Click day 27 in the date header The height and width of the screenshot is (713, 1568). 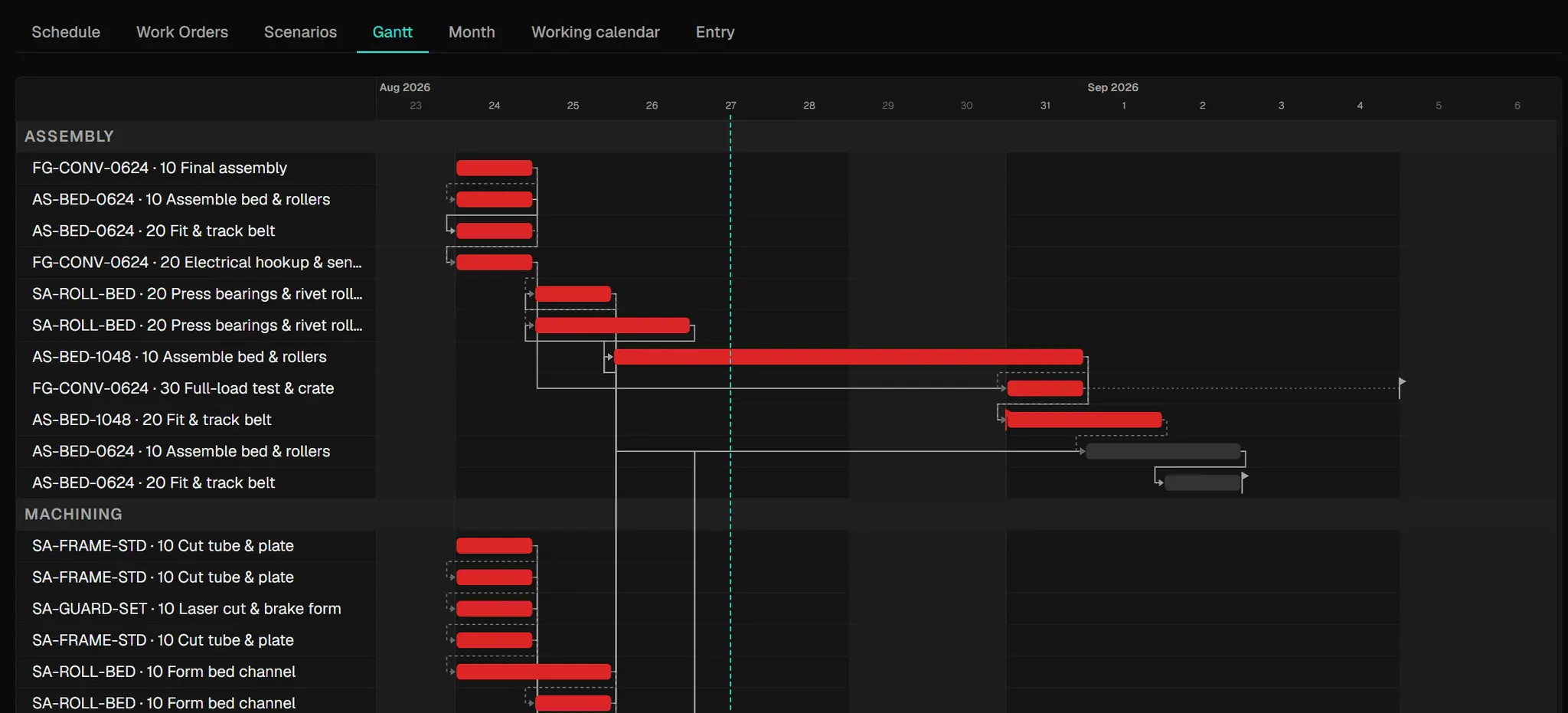point(730,106)
